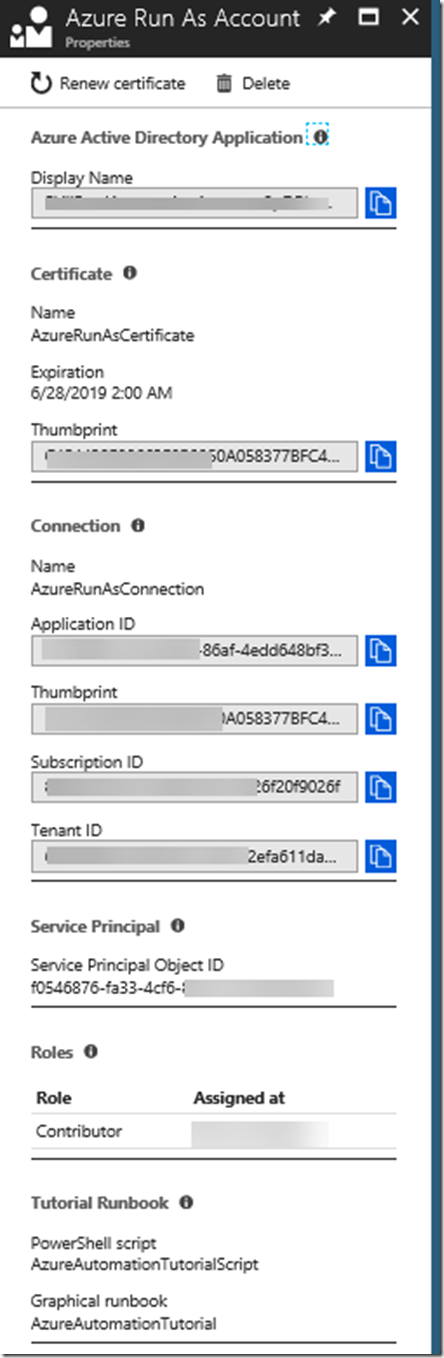The height and width of the screenshot is (1358, 444).
Task: Show info tooltip for Certificate section
Action: coord(130,273)
